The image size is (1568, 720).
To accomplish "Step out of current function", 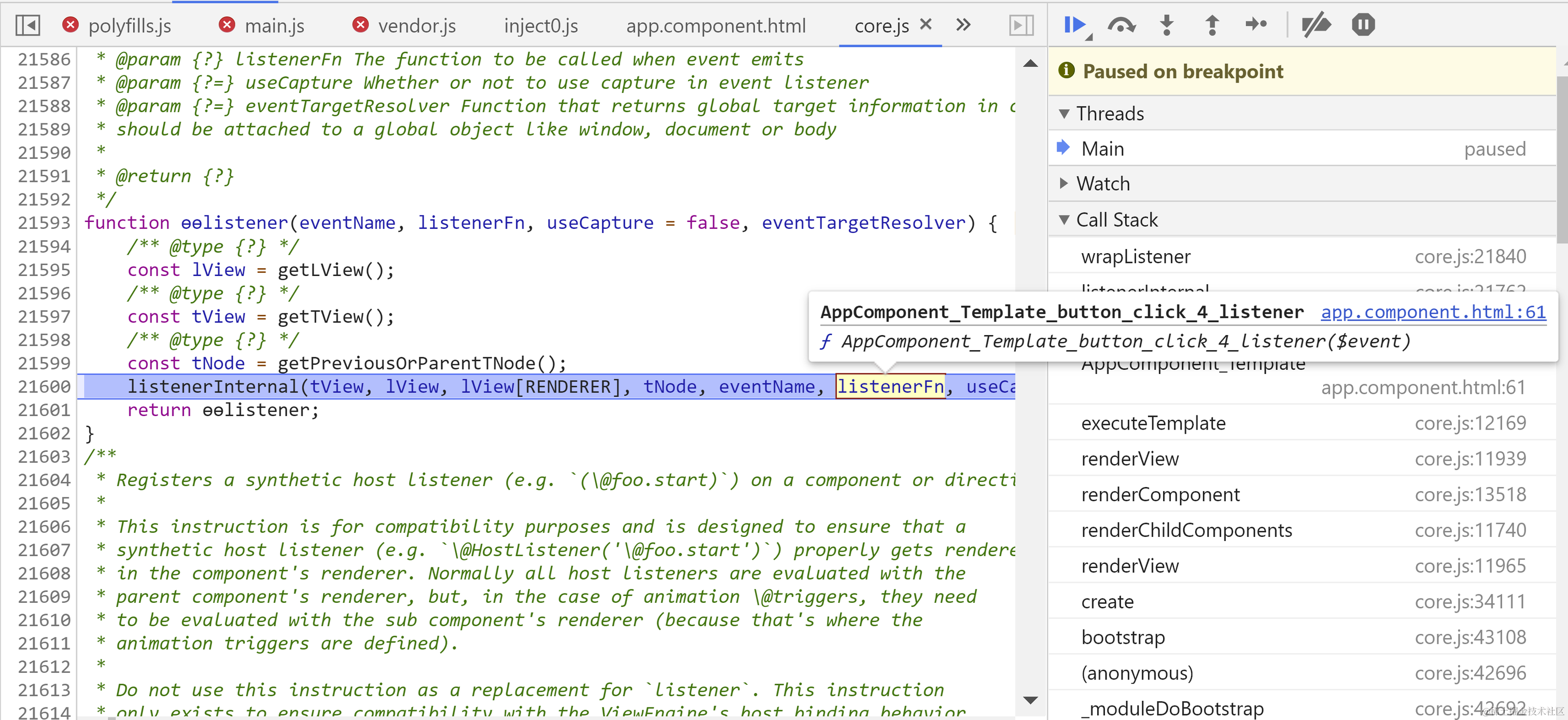I will pyautogui.click(x=1211, y=25).
